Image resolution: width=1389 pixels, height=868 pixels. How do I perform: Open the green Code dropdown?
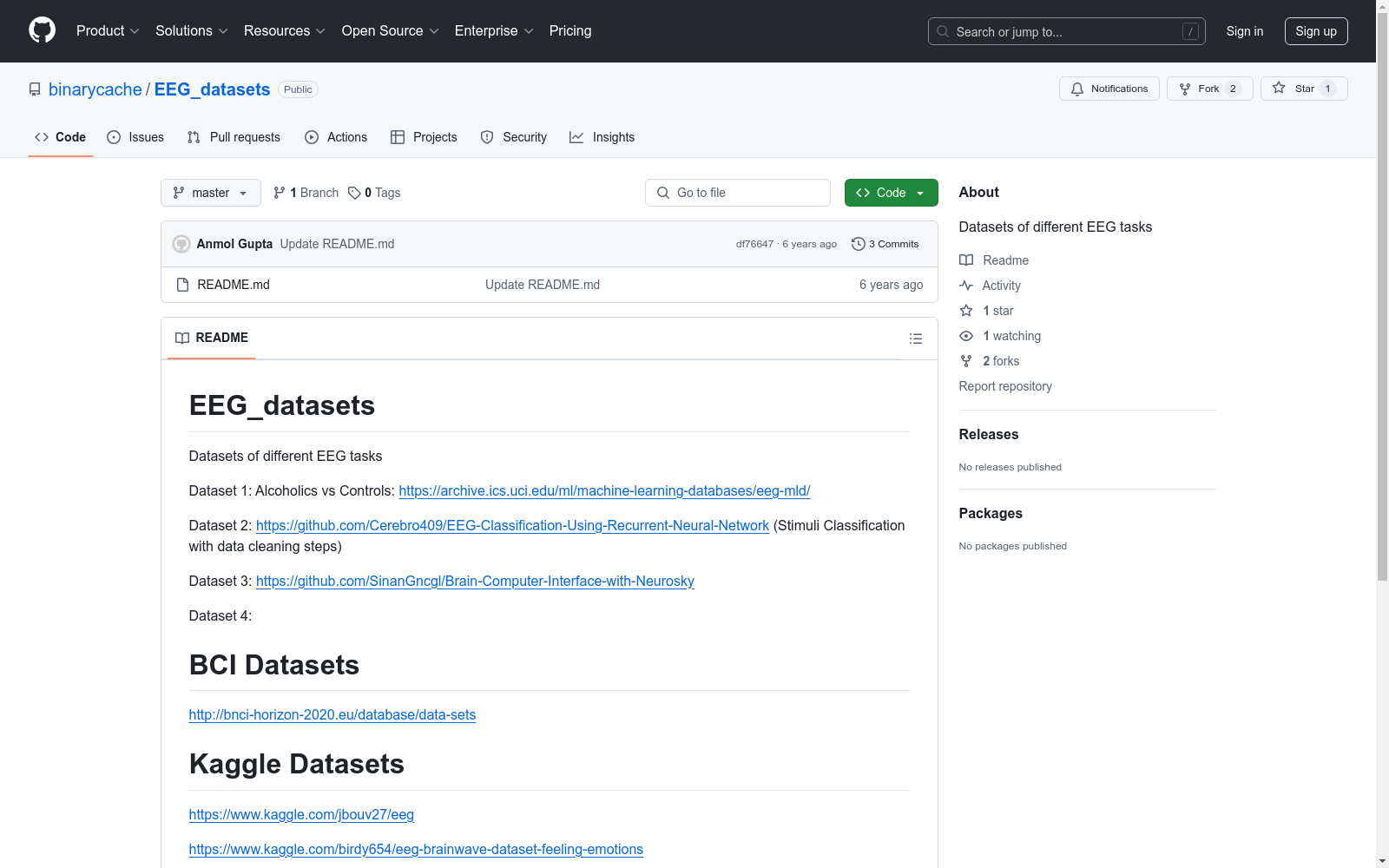pyautogui.click(x=891, y=193)
